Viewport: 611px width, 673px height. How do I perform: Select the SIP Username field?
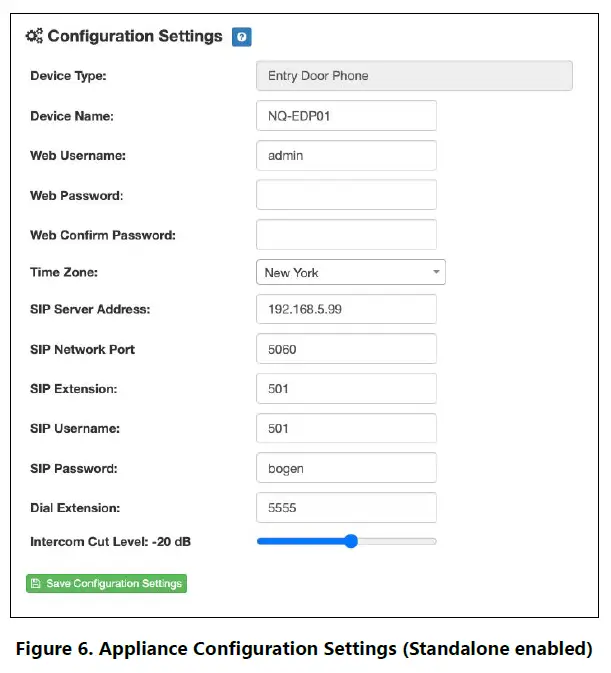[x=346, y=428]
